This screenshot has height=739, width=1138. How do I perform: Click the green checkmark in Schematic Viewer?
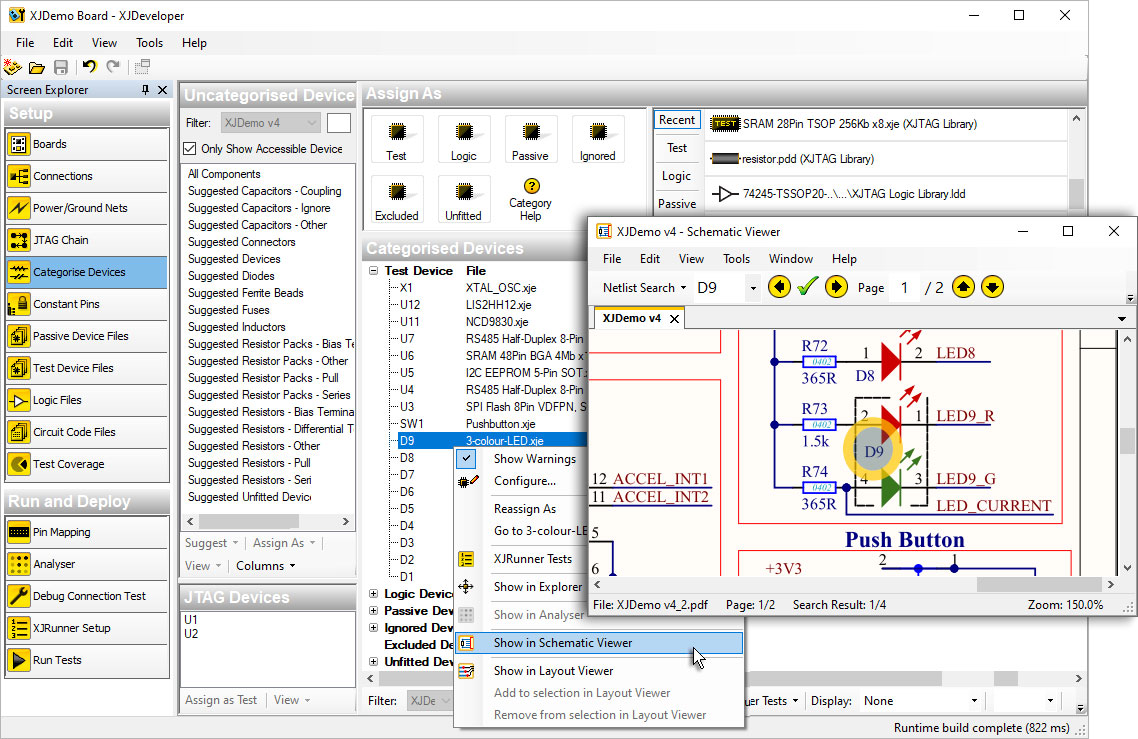click(808, 287)
